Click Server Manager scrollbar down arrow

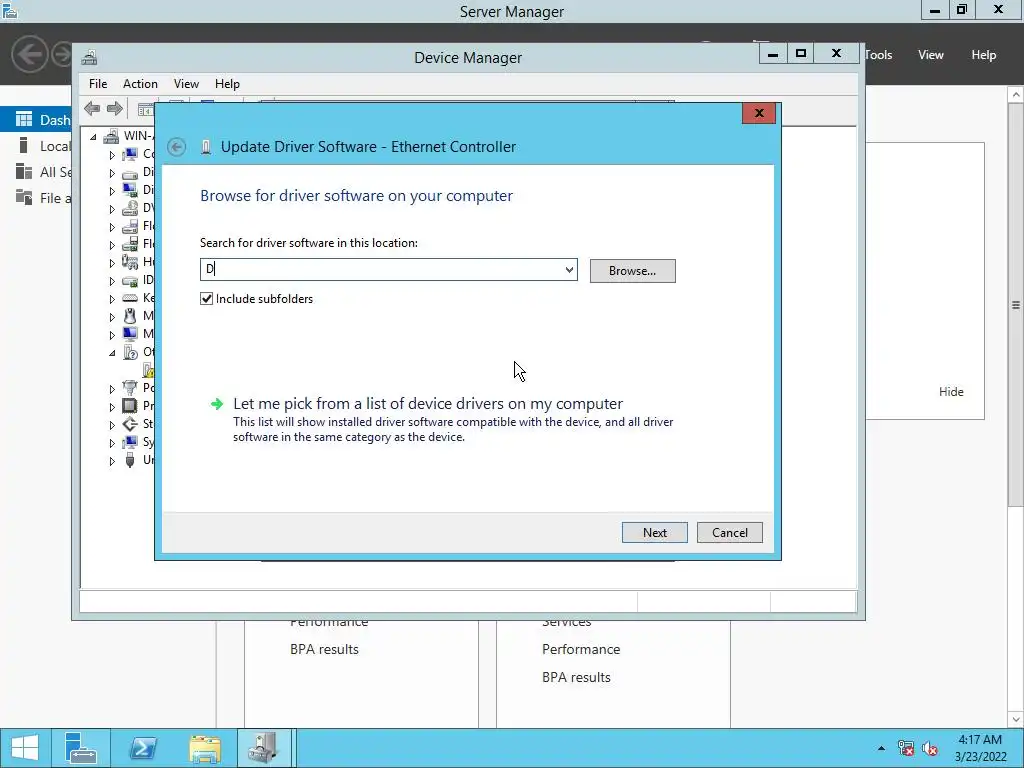point(1016,720)
